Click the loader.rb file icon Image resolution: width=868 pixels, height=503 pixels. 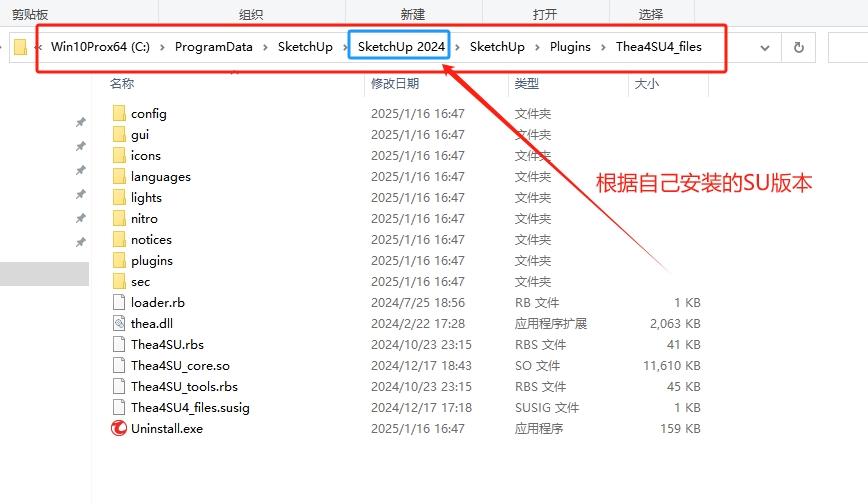[119, 303]
